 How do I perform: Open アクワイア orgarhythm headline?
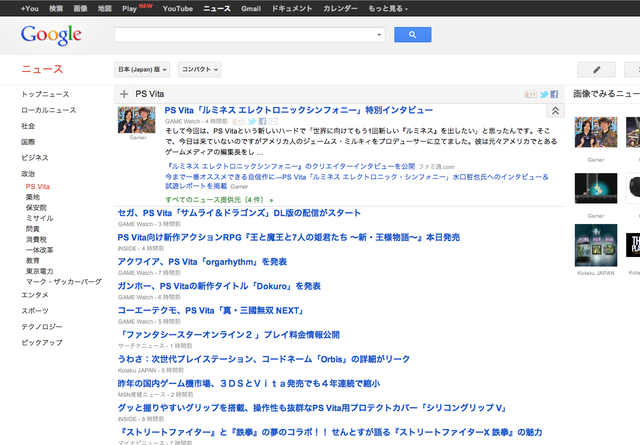[x=202, y=262]
